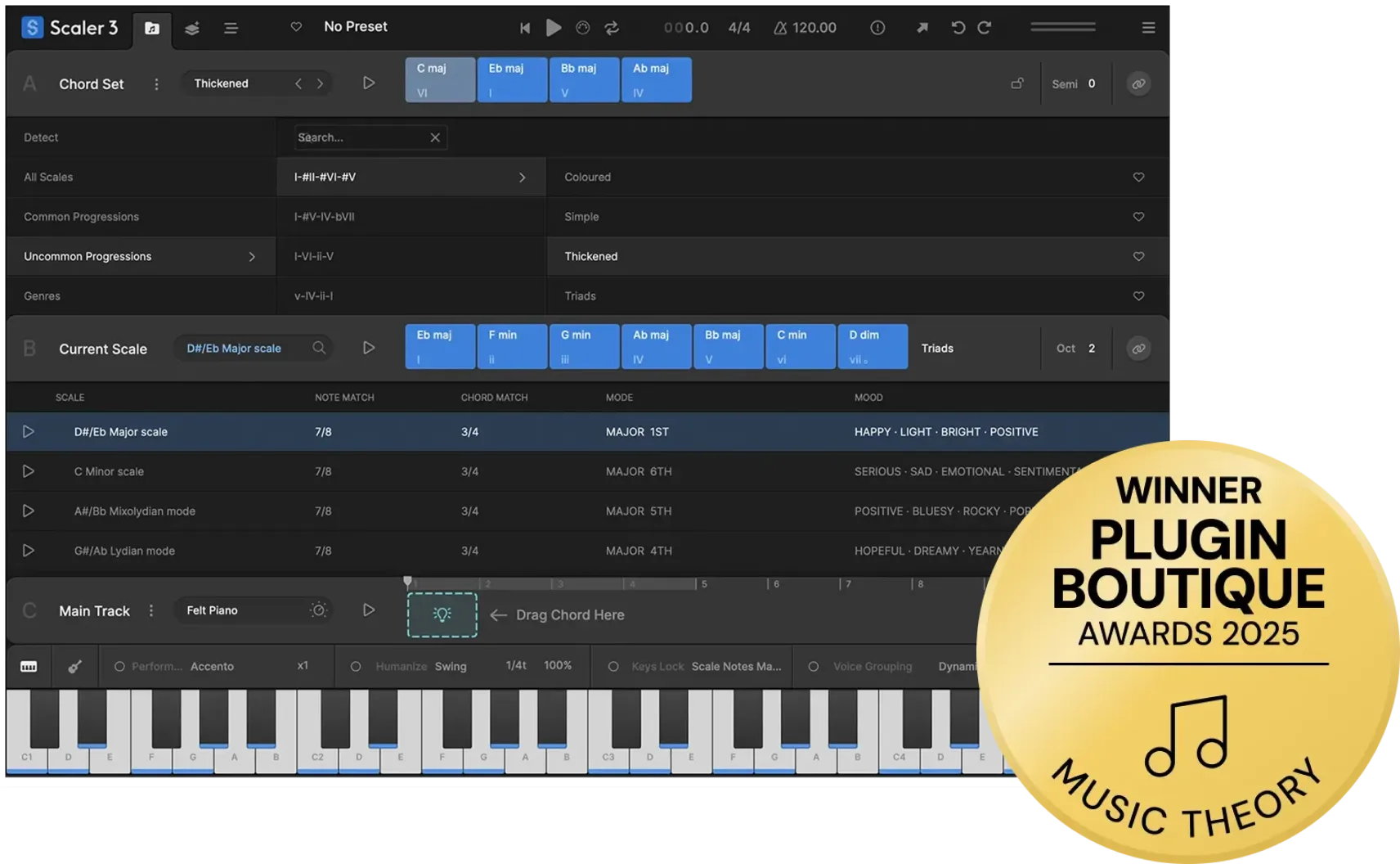
Task: Select the C maj VI chord pad
Action: 440,80
